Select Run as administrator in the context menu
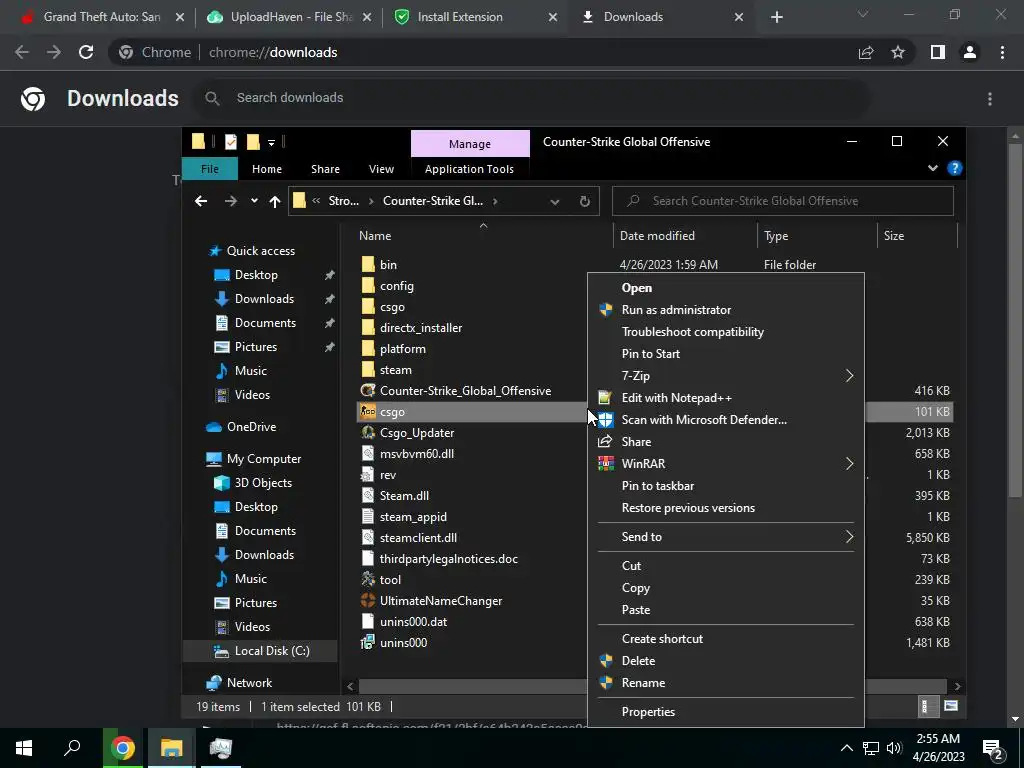Viewport: 1024px width, 768px height. [x=676, y=310]
